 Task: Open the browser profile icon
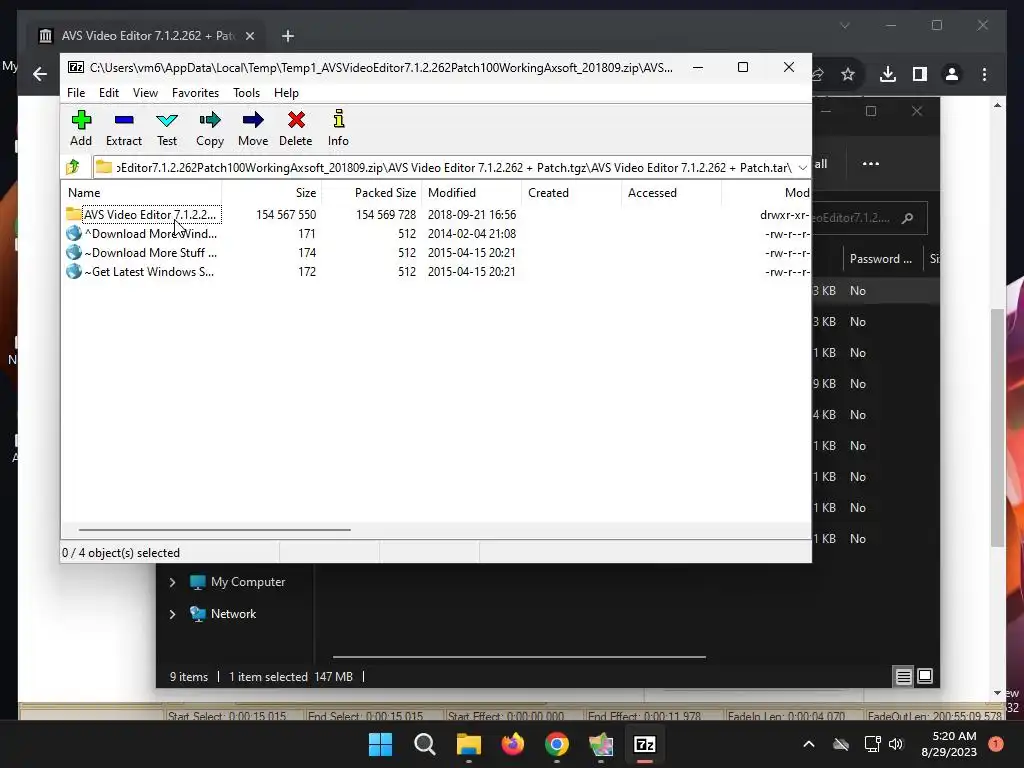tap(952, 74)
